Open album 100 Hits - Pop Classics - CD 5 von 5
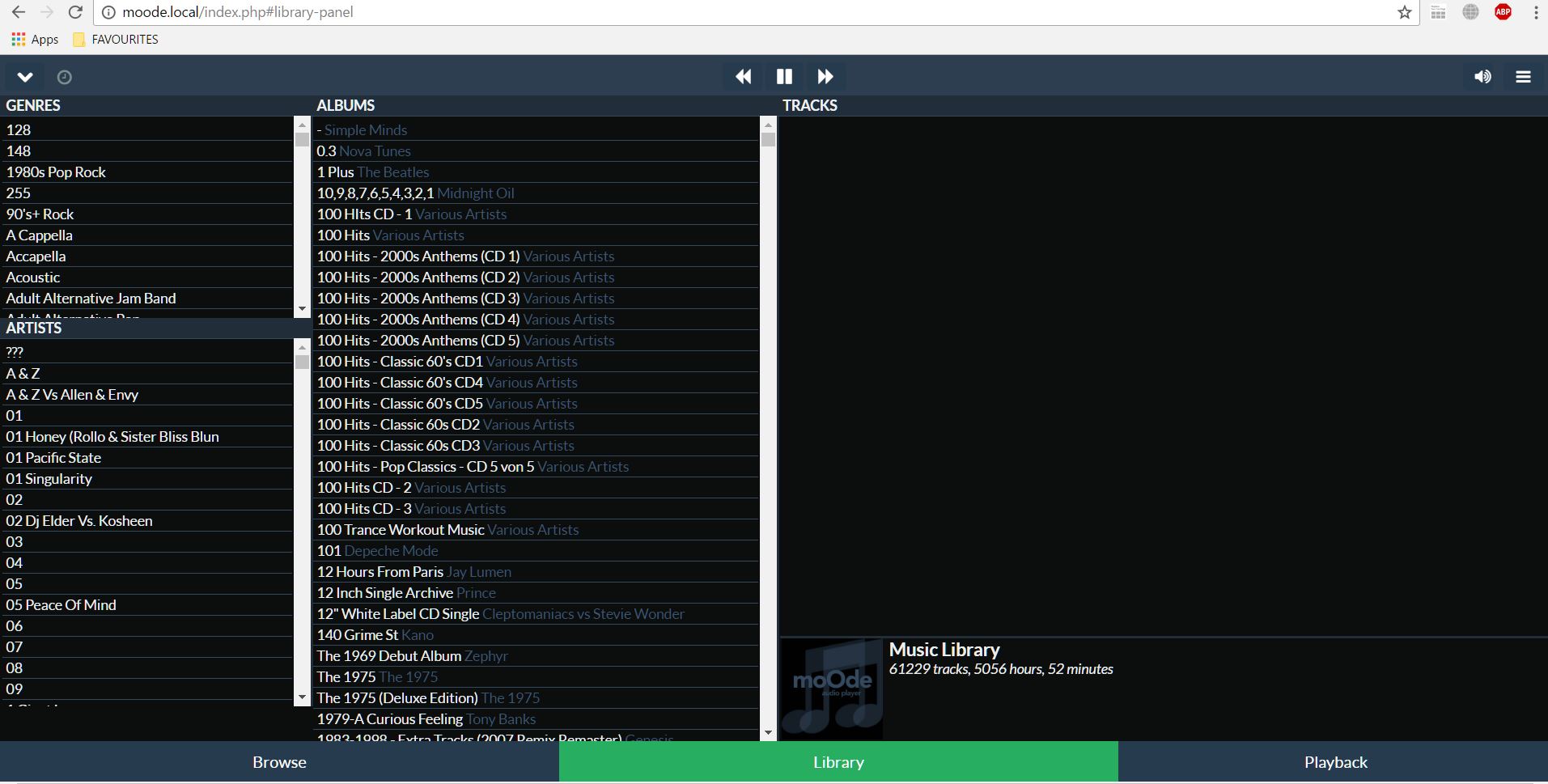The height and width of the screenshot is (784, 1548). (x=536, y=466)
